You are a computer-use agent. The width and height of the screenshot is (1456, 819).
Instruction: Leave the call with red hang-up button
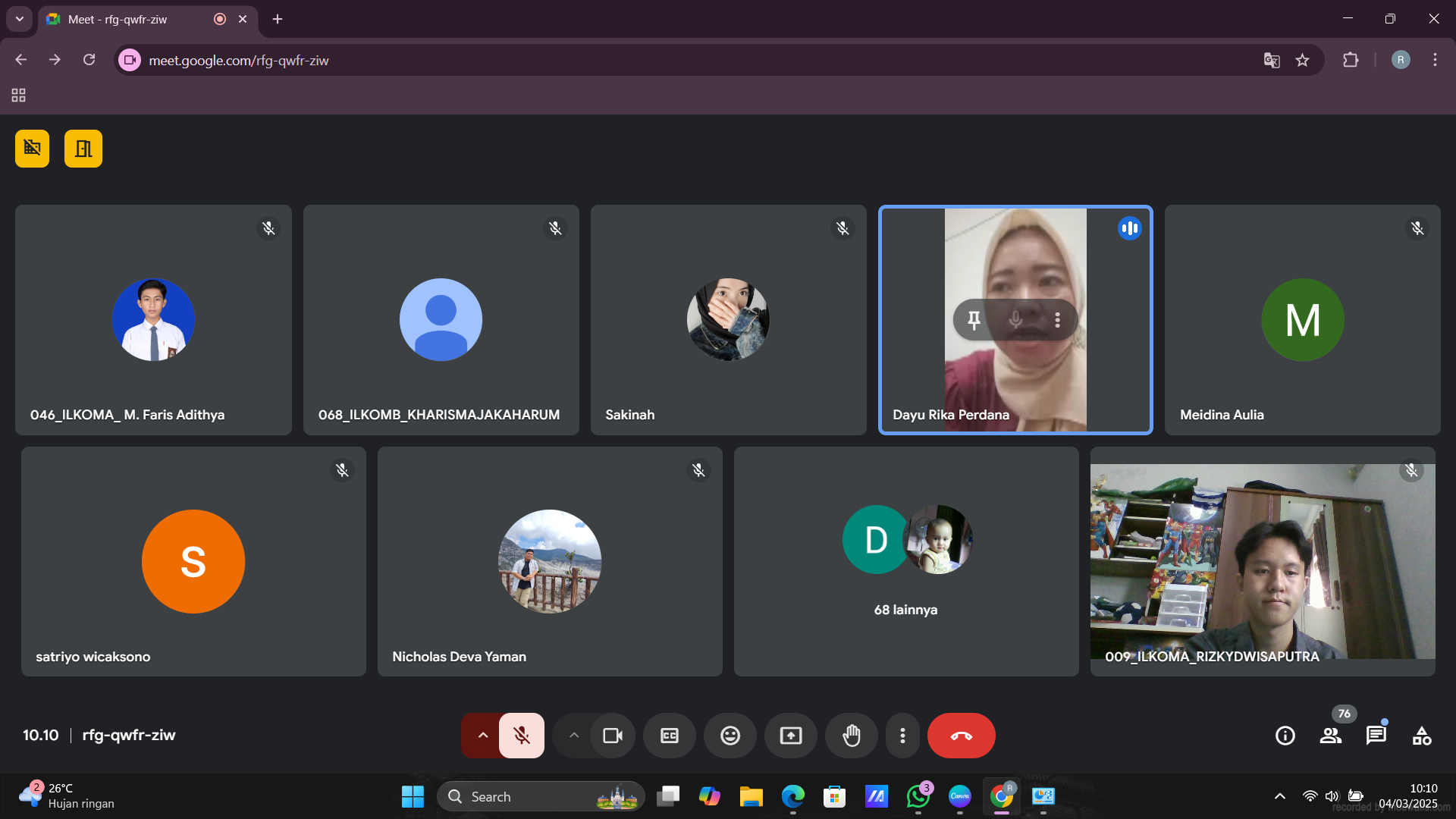[x=961, y=736]
